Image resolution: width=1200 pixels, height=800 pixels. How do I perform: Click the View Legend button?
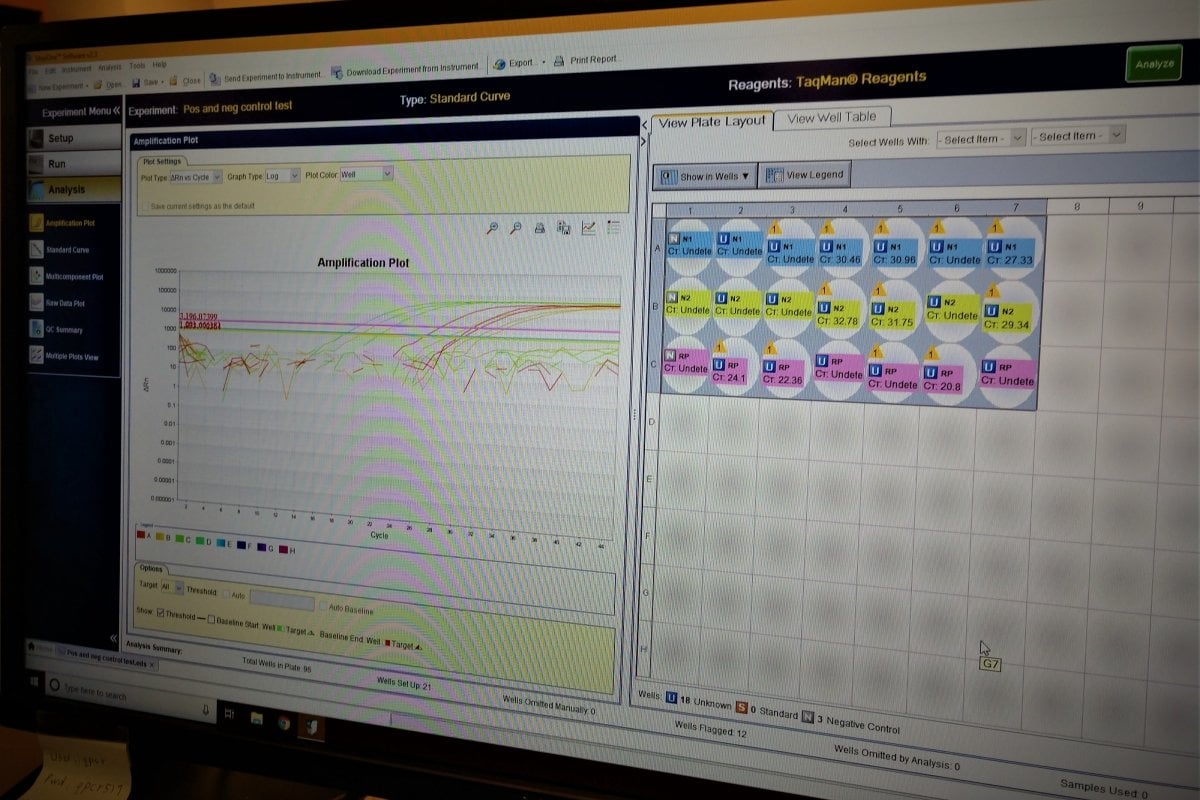pyautogui.click(x=804, y=175)
